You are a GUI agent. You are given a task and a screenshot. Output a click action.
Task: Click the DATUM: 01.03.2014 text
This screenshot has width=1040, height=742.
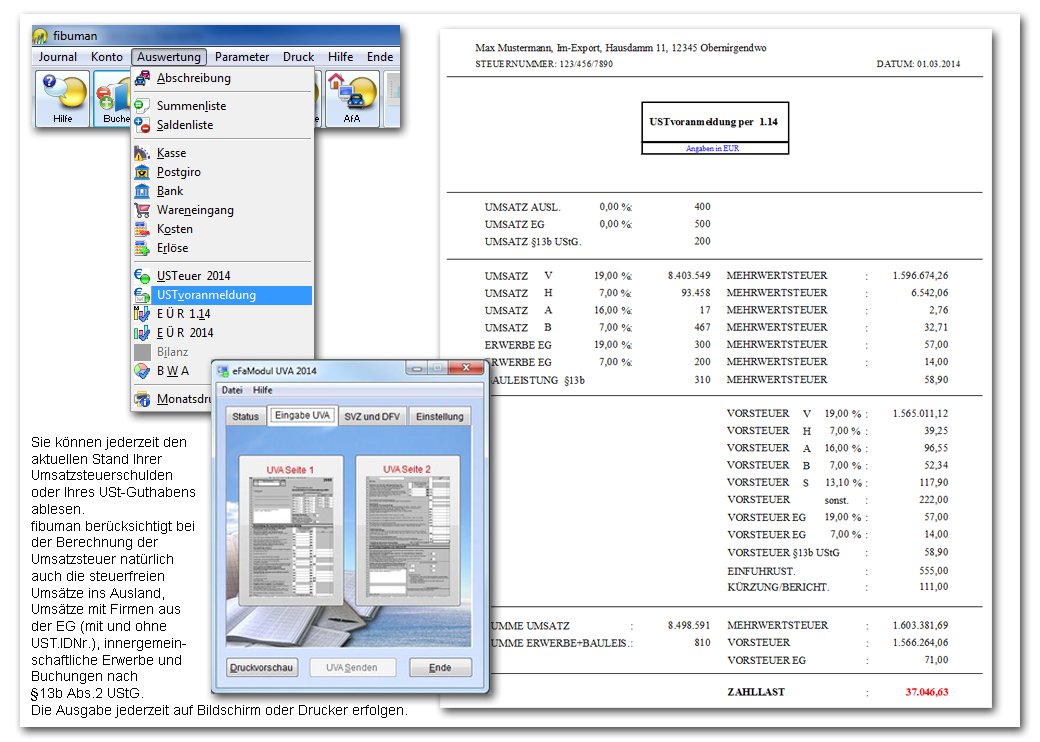919,64
